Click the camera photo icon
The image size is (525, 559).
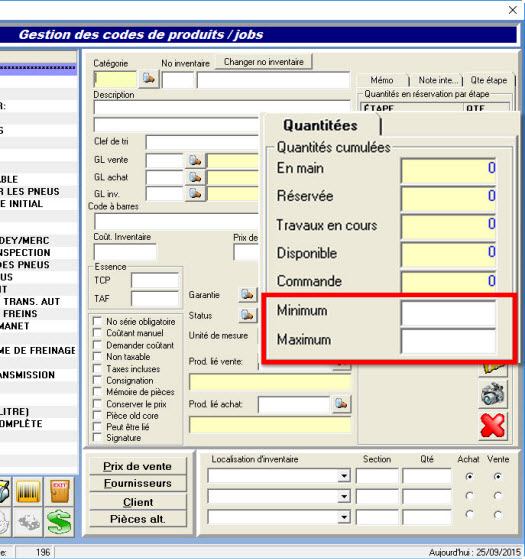tap(493, 394)
